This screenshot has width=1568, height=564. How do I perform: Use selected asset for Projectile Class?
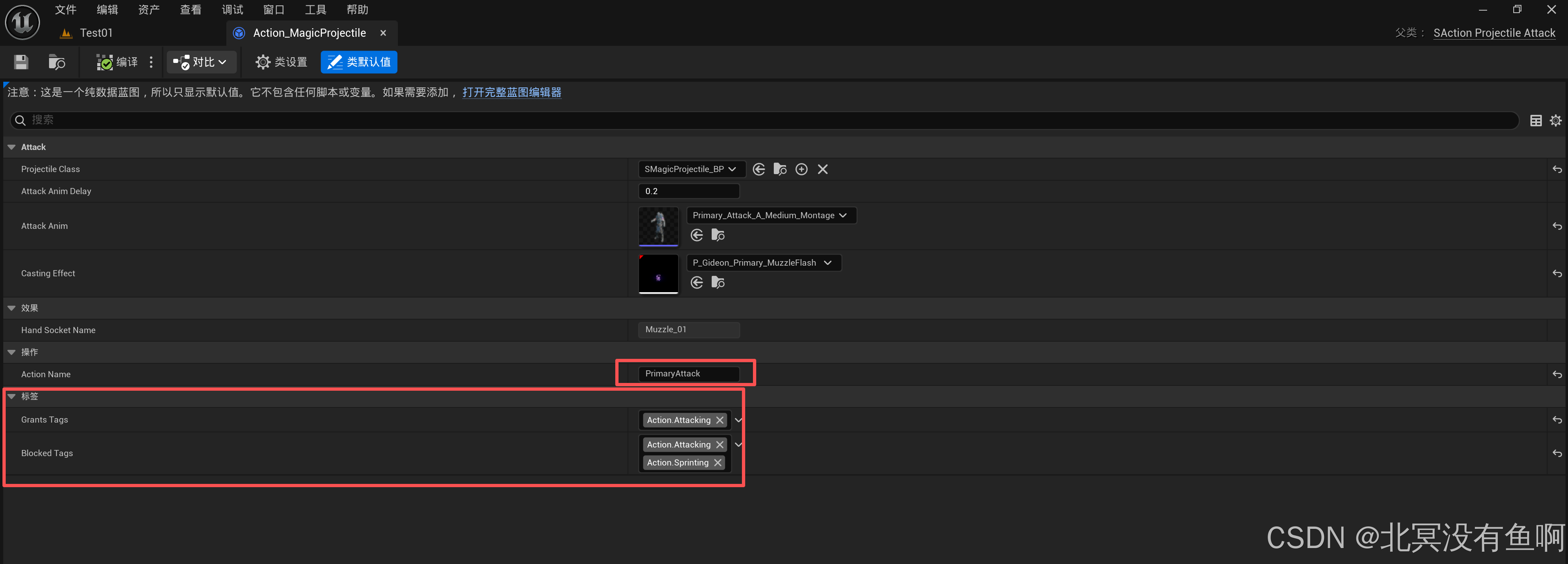(758, 169)
